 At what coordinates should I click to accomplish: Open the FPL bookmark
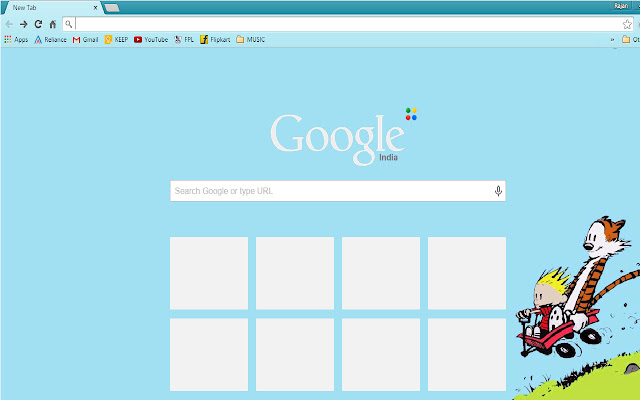click(184, 40)
